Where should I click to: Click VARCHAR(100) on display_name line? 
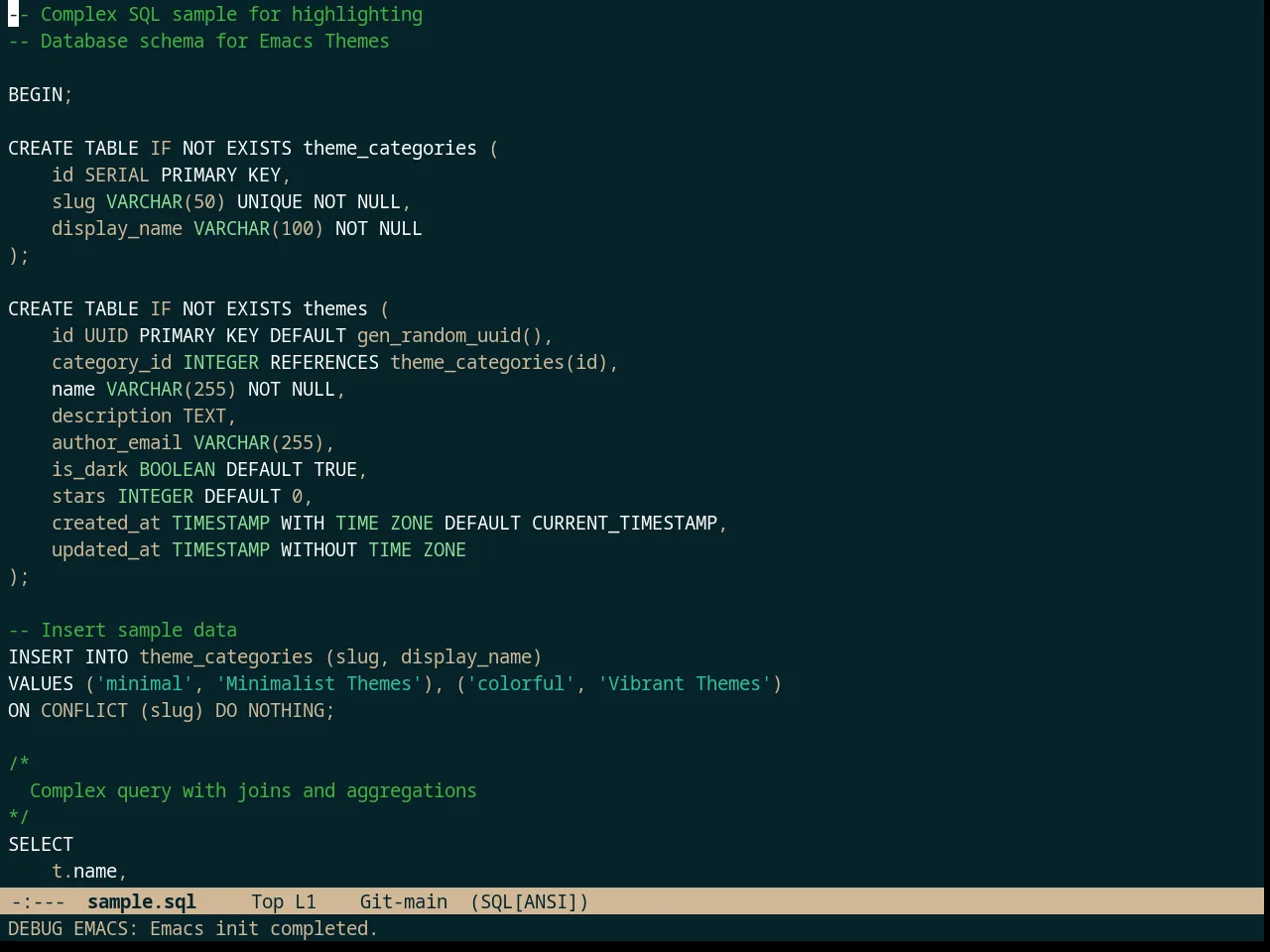click(x=259, y=228)
